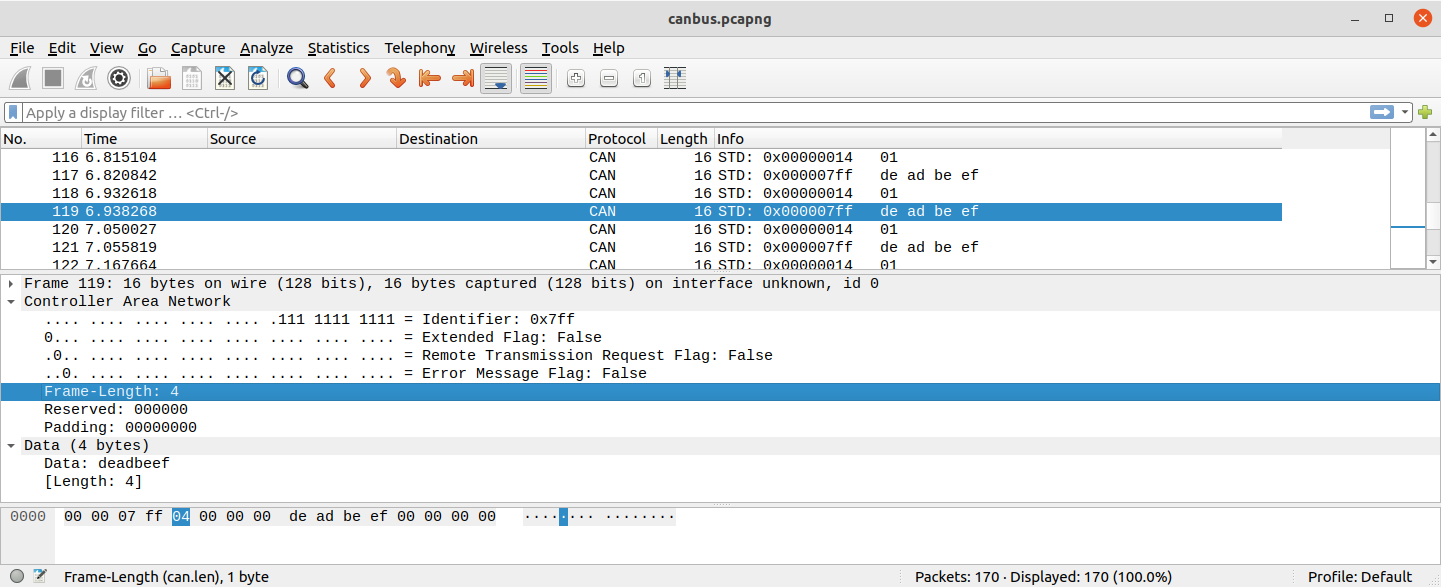This screenshot has width=1441, height=587.
Task: Sort packets by the Time column
Action: [144, 139]
